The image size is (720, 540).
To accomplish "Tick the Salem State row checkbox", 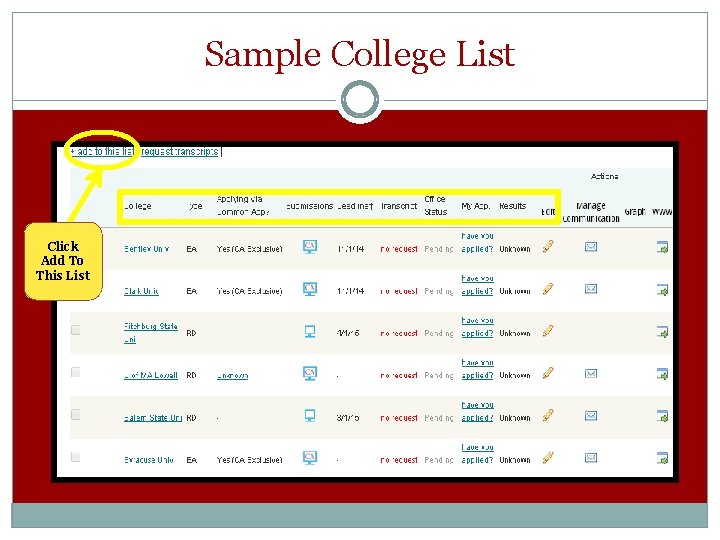I will [76, 415].
